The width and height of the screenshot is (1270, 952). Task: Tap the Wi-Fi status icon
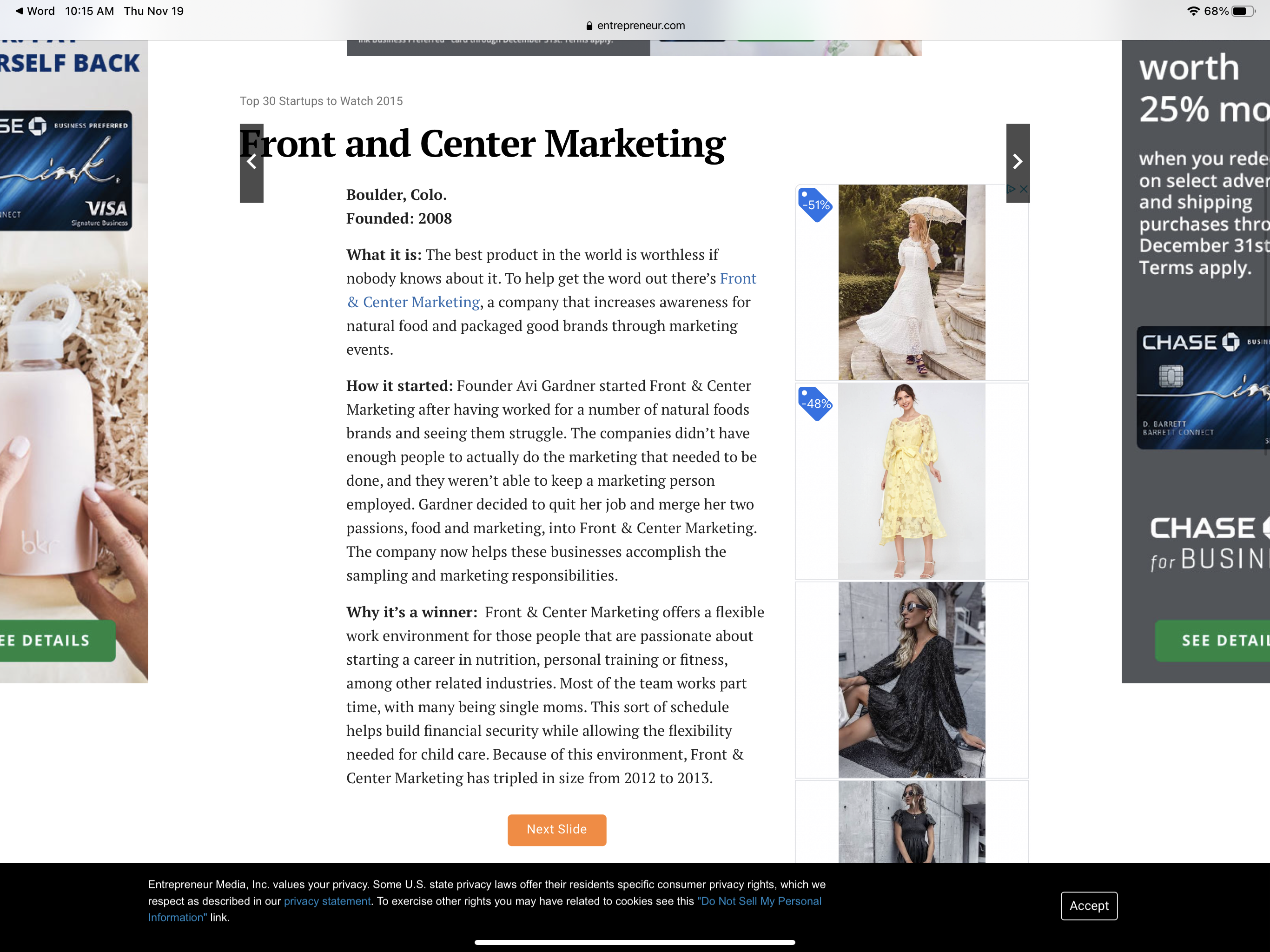pos(1194,11)
